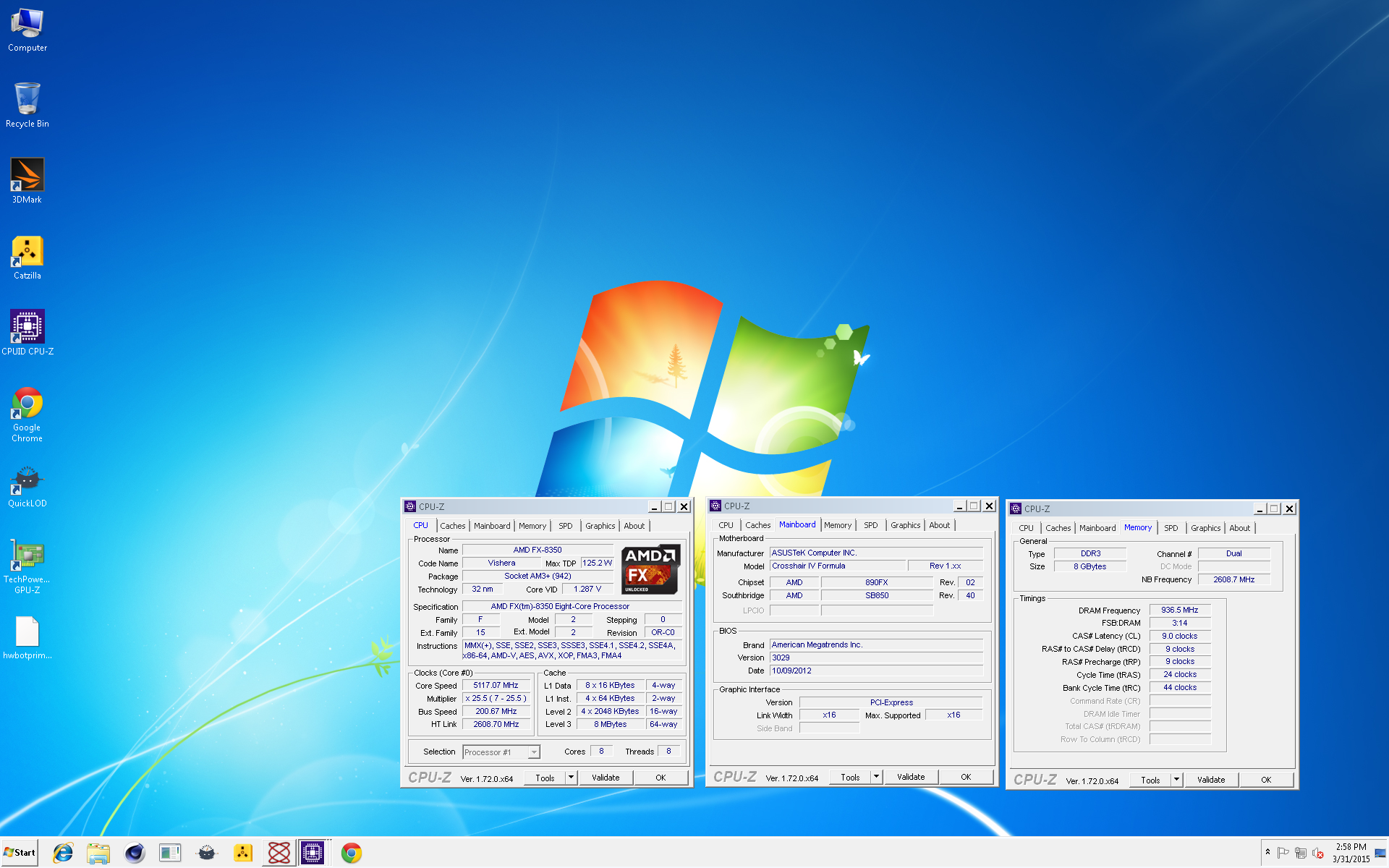The image size is (1389, 868).
Task: Click OK in the Mainboard CPU-Z window
Action: (966, 777)
